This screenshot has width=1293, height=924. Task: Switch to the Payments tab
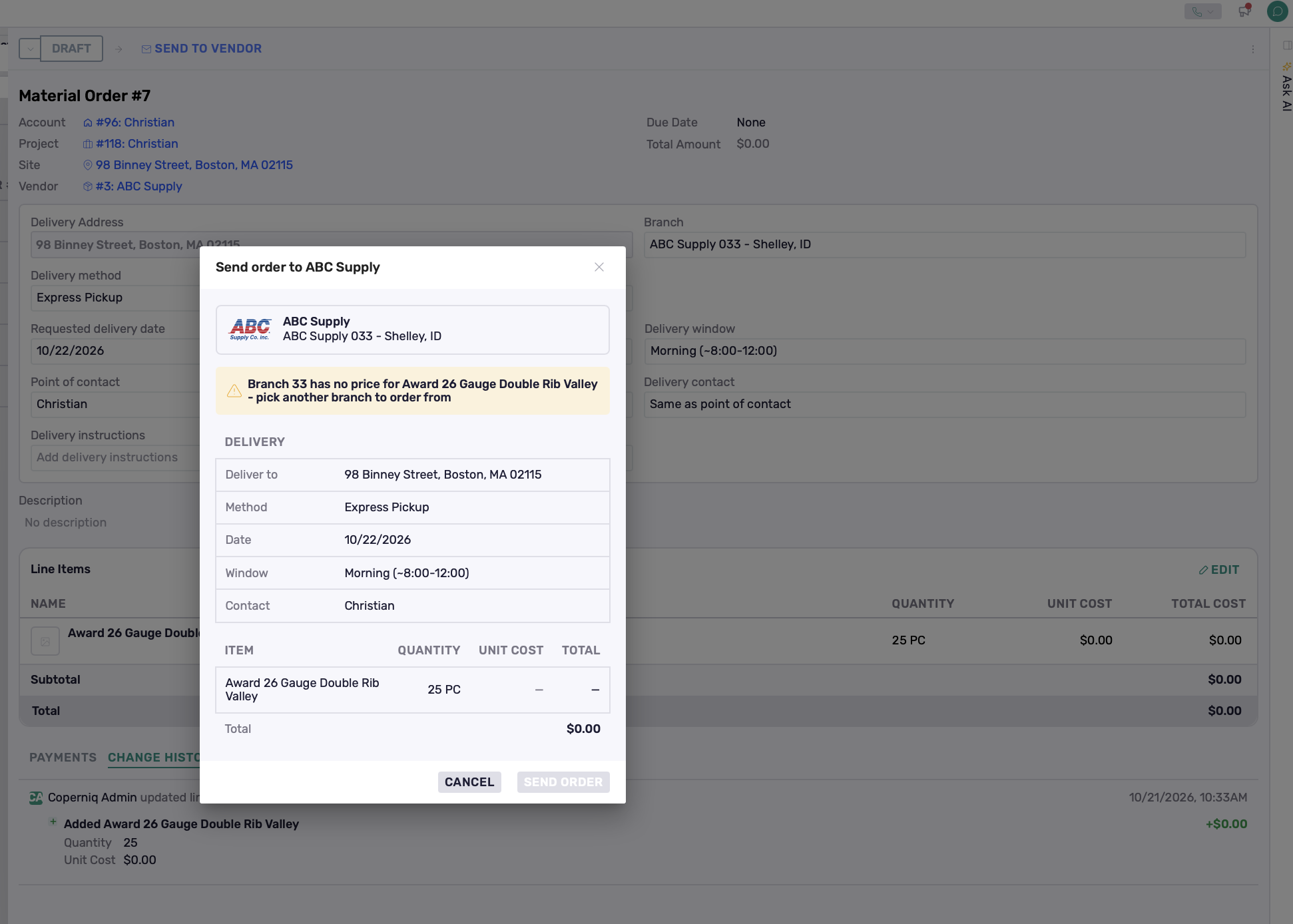pyautogui.click(x=63, y=758)
